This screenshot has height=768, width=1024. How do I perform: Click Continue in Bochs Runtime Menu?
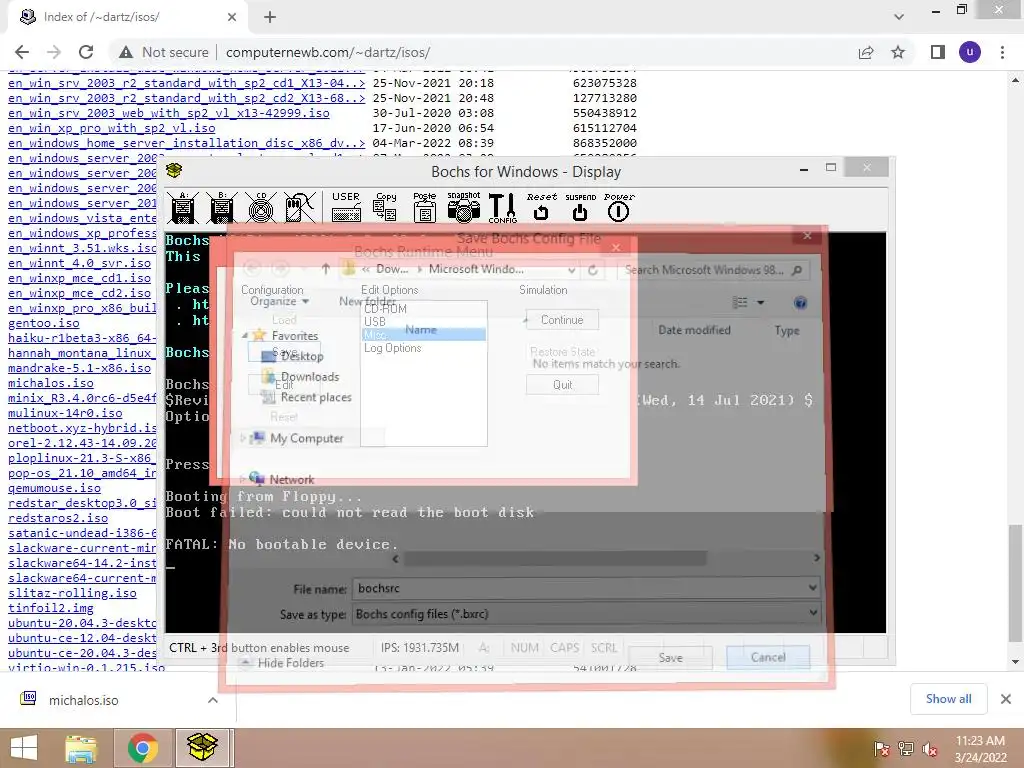[562, 320]
